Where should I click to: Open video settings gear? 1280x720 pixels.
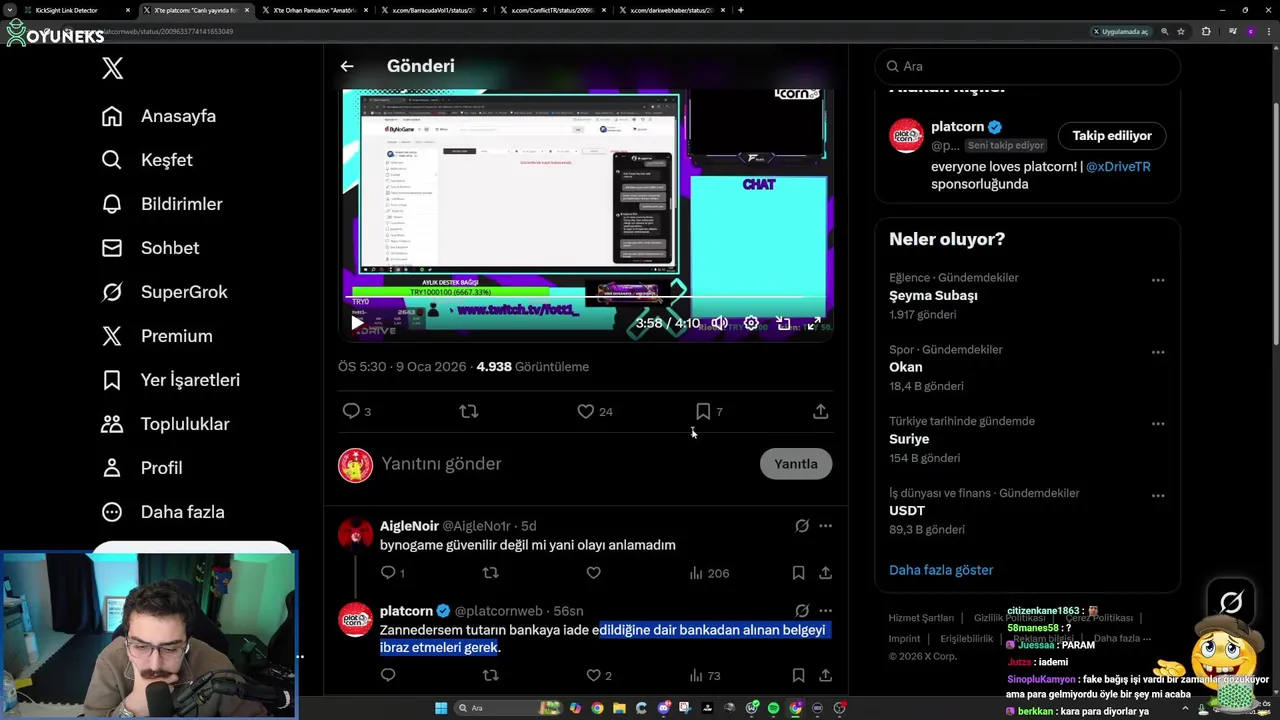[751, 323]
